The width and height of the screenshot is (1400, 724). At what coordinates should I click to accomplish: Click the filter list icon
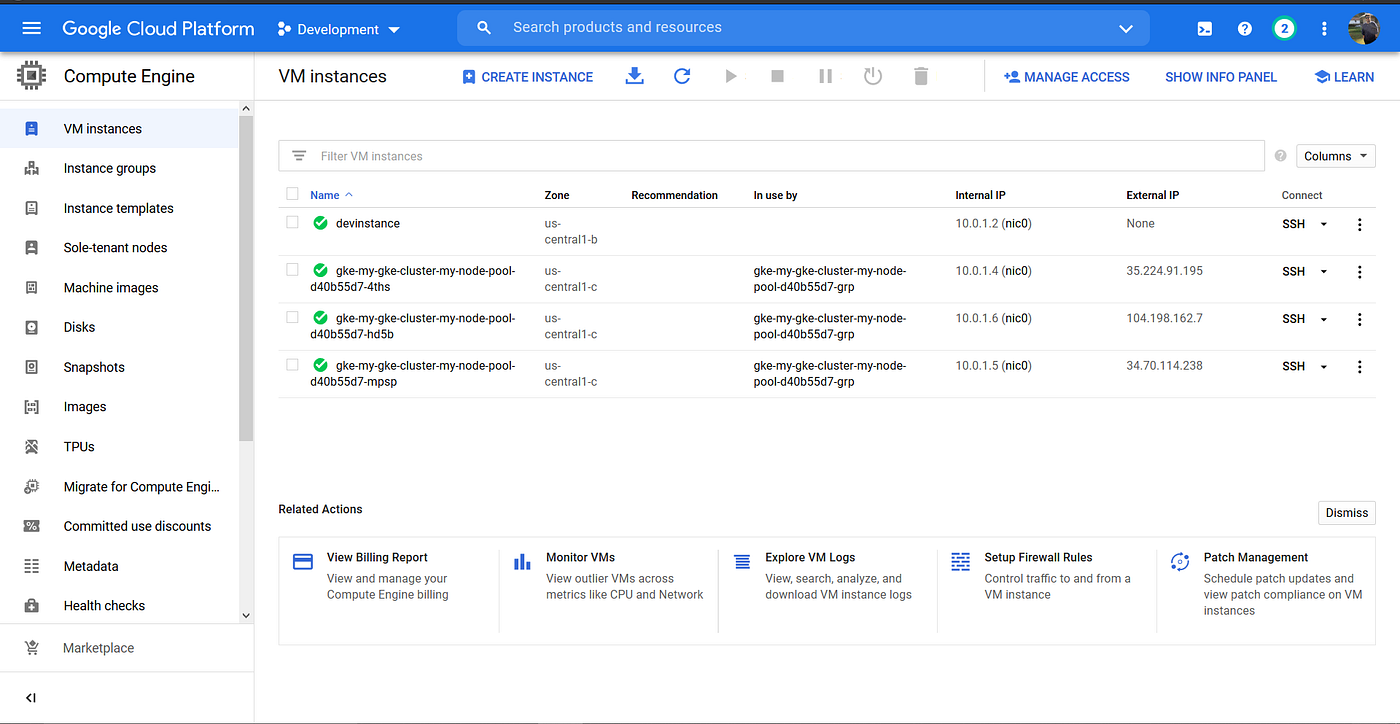point(299,156)
